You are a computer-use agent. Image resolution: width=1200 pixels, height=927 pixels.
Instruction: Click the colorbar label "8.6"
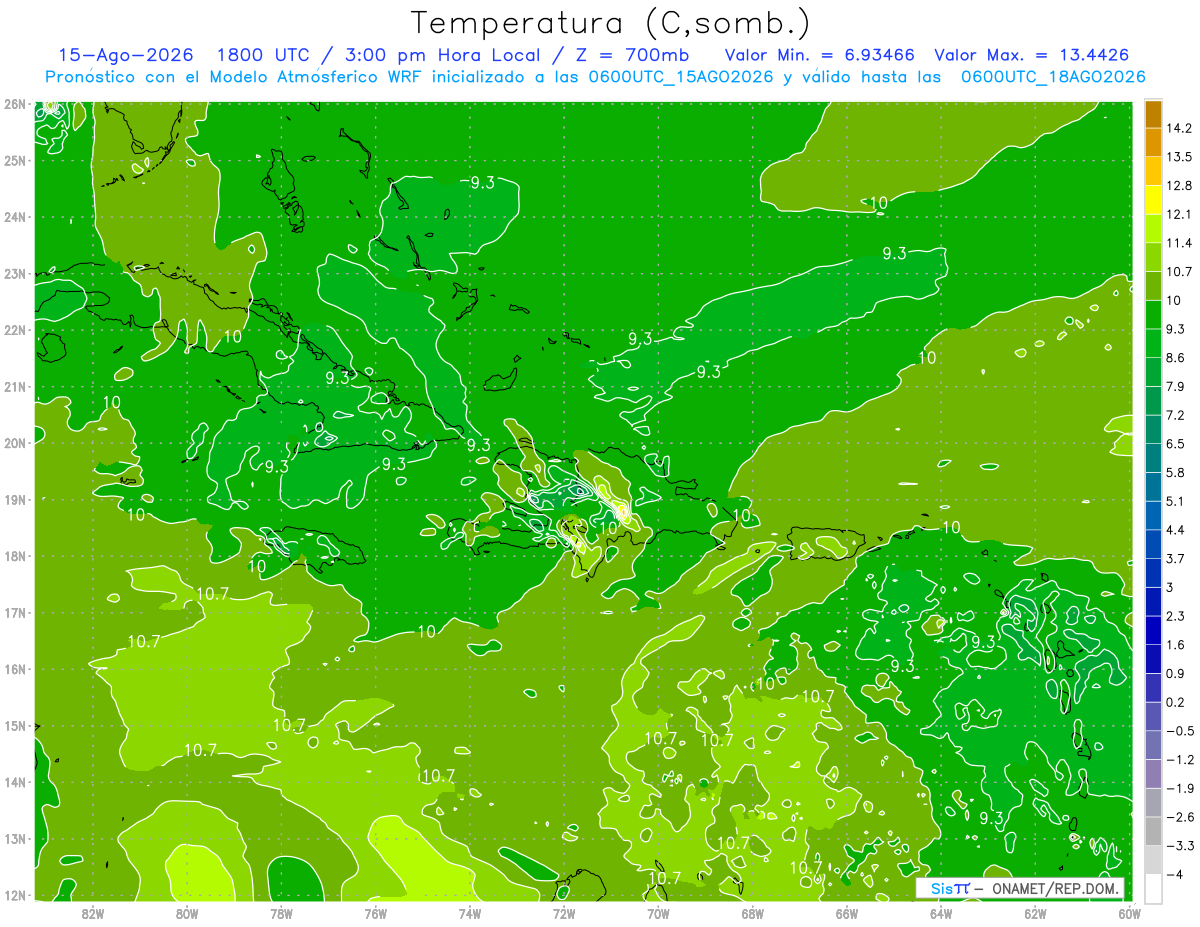1177,357
